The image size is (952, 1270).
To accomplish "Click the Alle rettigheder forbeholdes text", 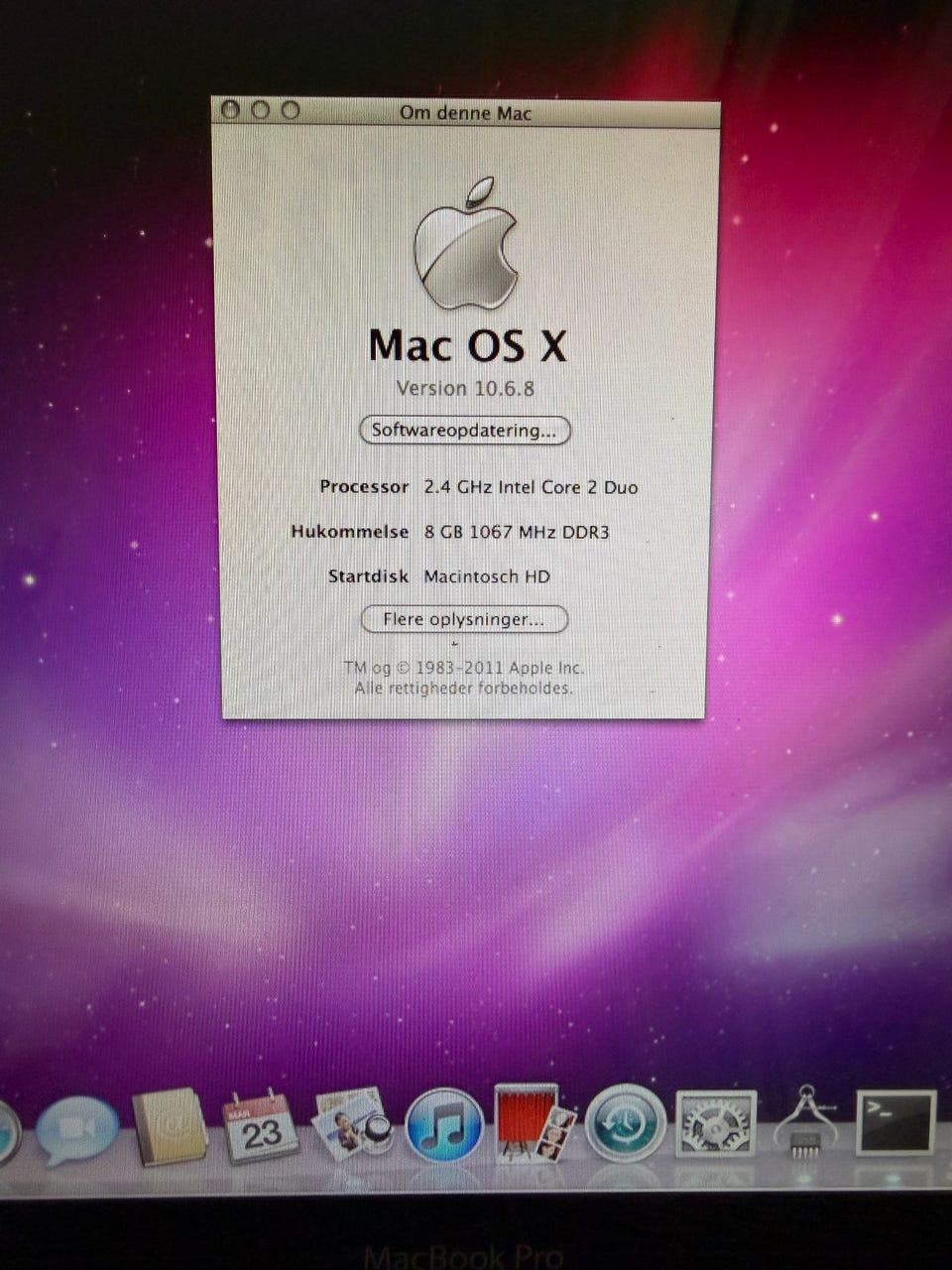I will 464,688.
